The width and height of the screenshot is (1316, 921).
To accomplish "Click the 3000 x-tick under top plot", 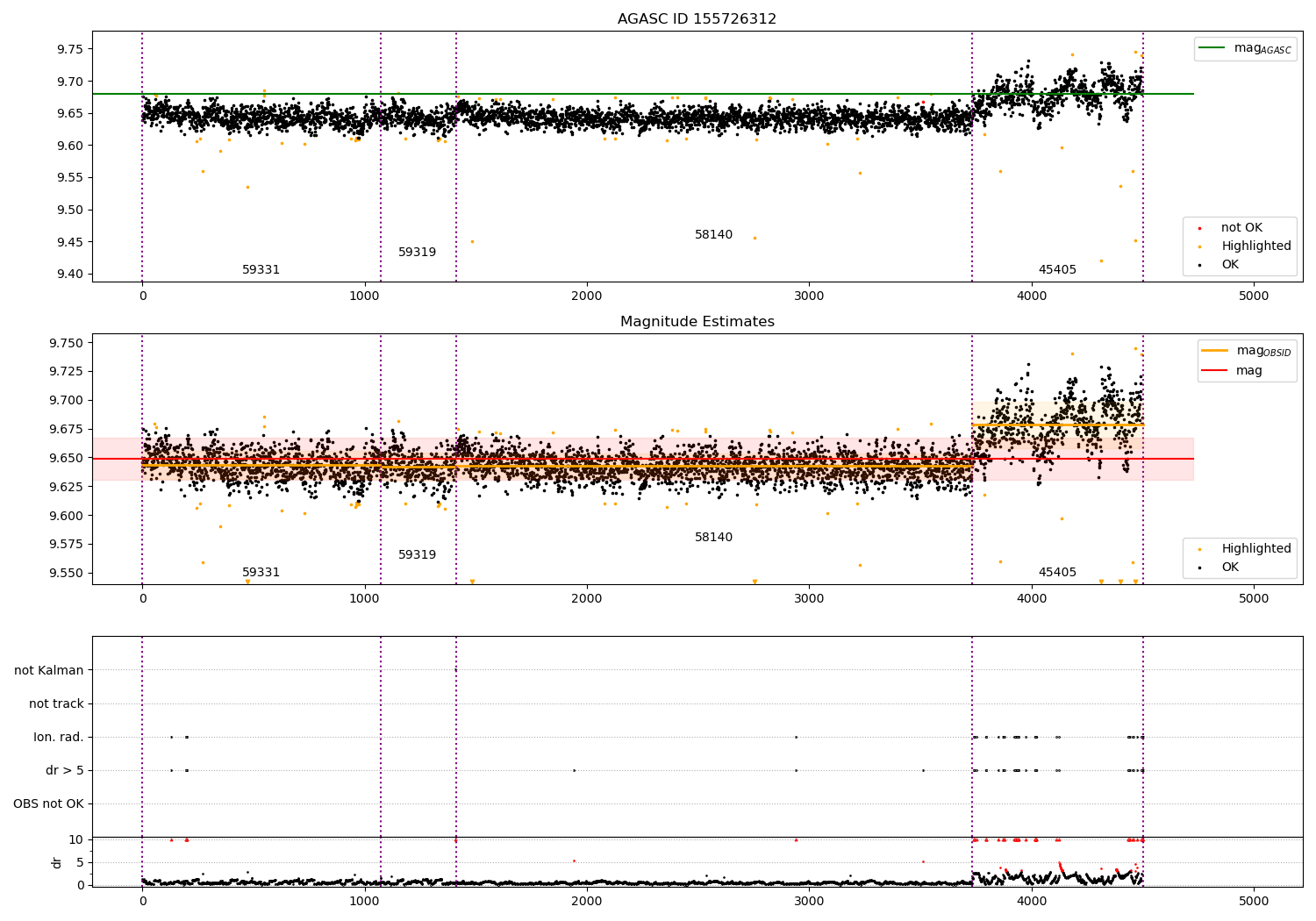I will pos(809,296).
